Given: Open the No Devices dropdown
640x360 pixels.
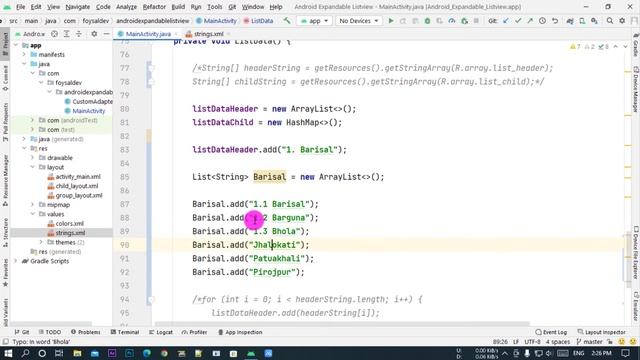Looking at the screenshot, I should 358,21.
